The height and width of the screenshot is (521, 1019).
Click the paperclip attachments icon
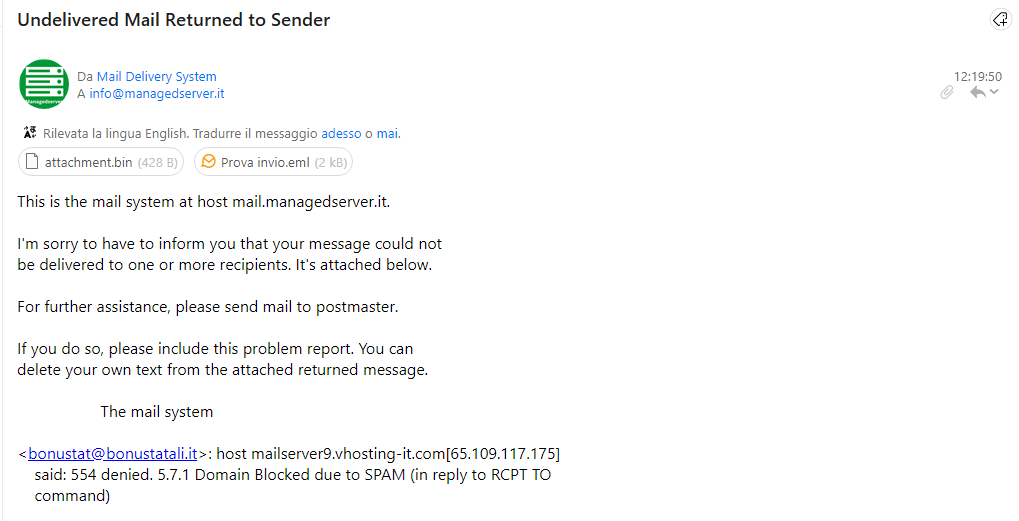(x=947, y=92)
